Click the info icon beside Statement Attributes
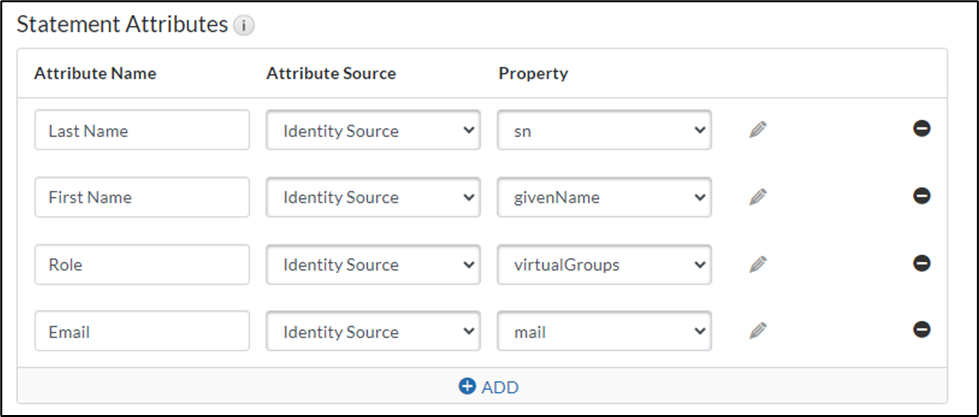 click(244, 26)
